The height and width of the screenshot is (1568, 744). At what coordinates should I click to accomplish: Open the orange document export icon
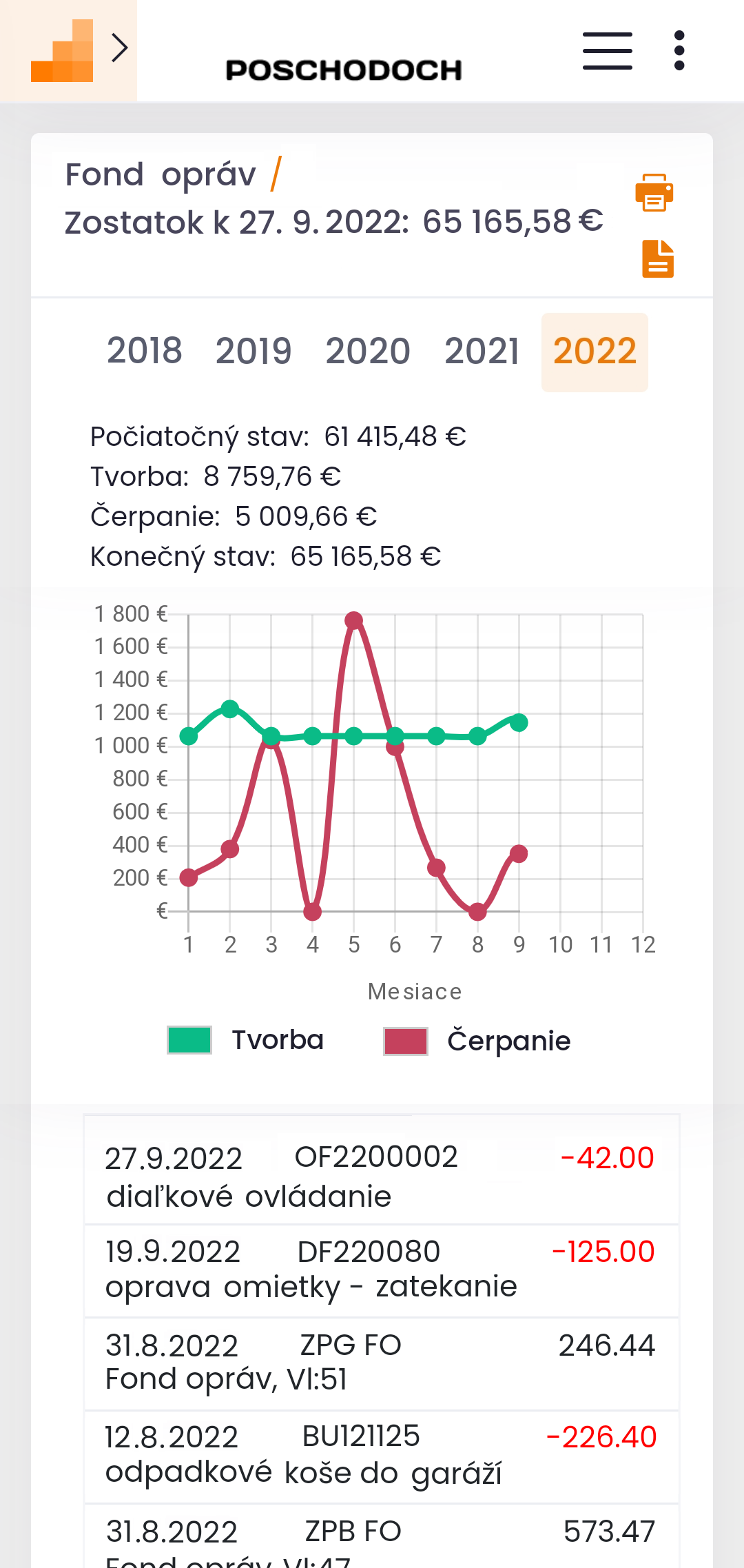tap(657, 259)
